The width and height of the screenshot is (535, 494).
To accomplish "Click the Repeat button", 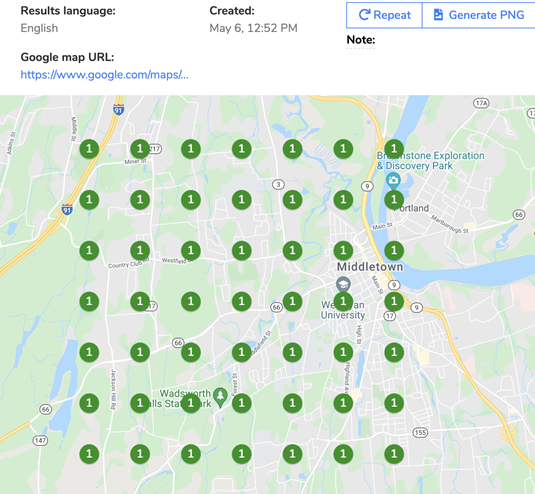I will 385,15.
